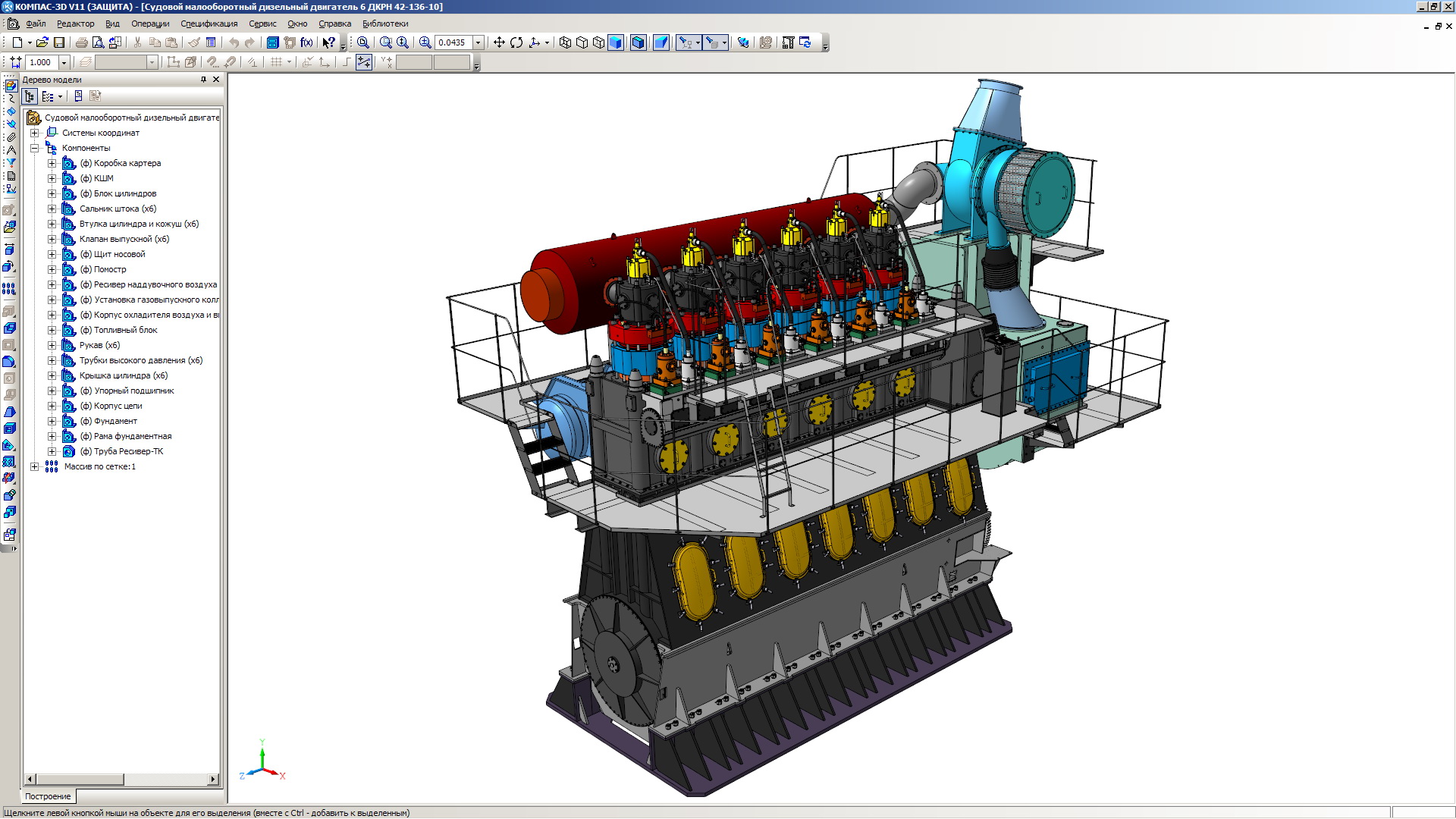
Task: Select the Pan view tool
Action: (499, 42)
